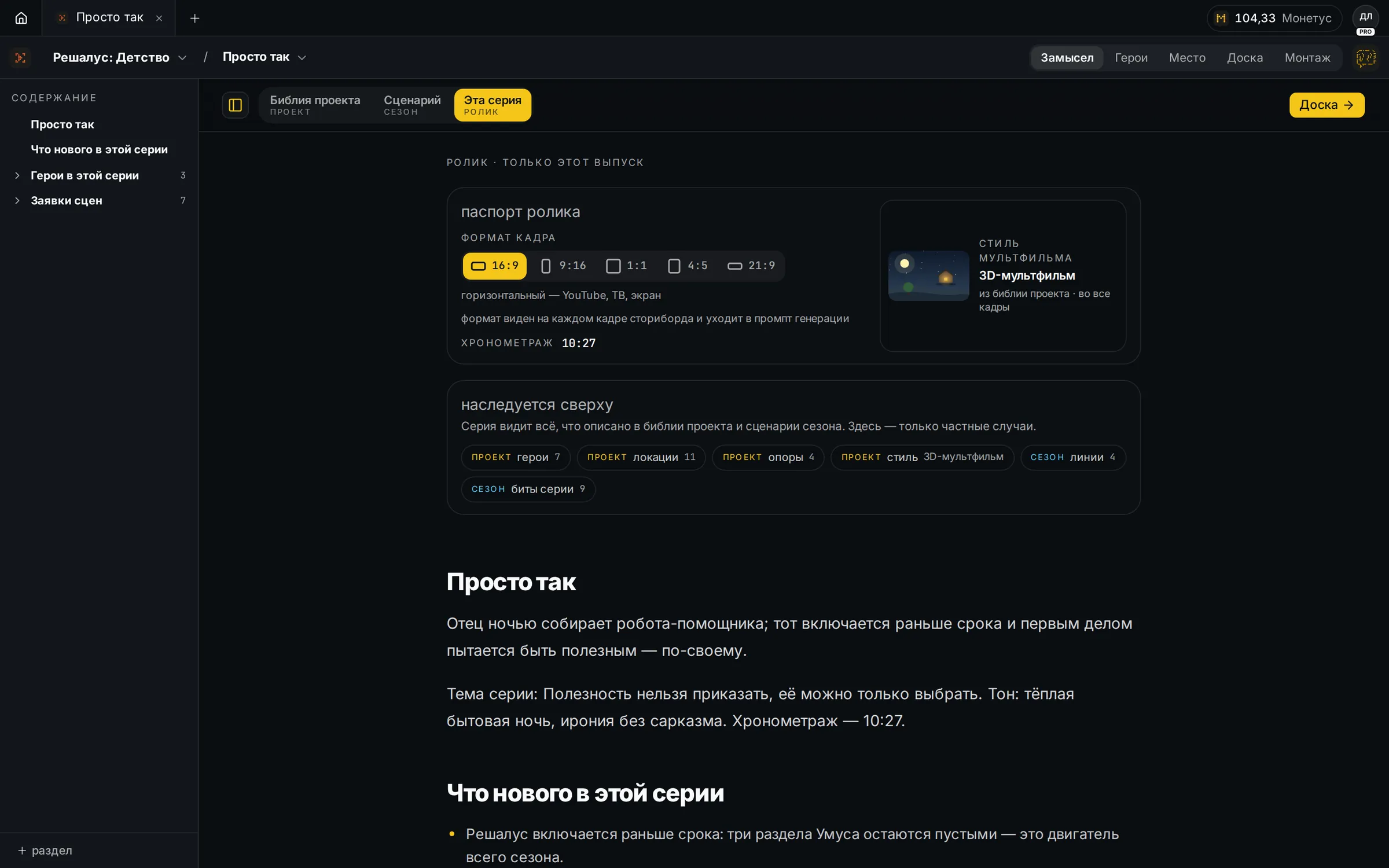
Task: Open the Доска tab in top navigation
Action: [x=1245, y=57]
